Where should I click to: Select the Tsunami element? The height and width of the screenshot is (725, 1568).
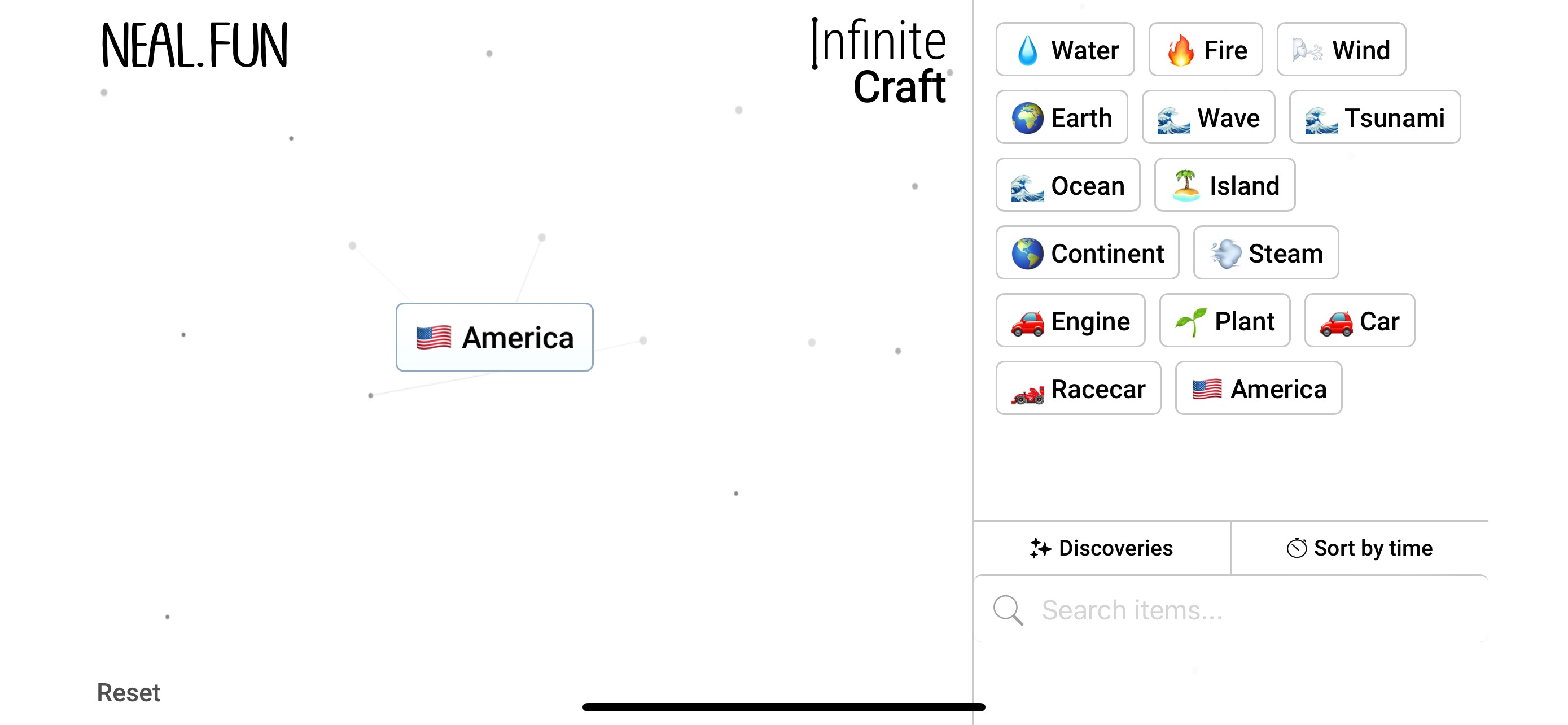click(1374, 117)
